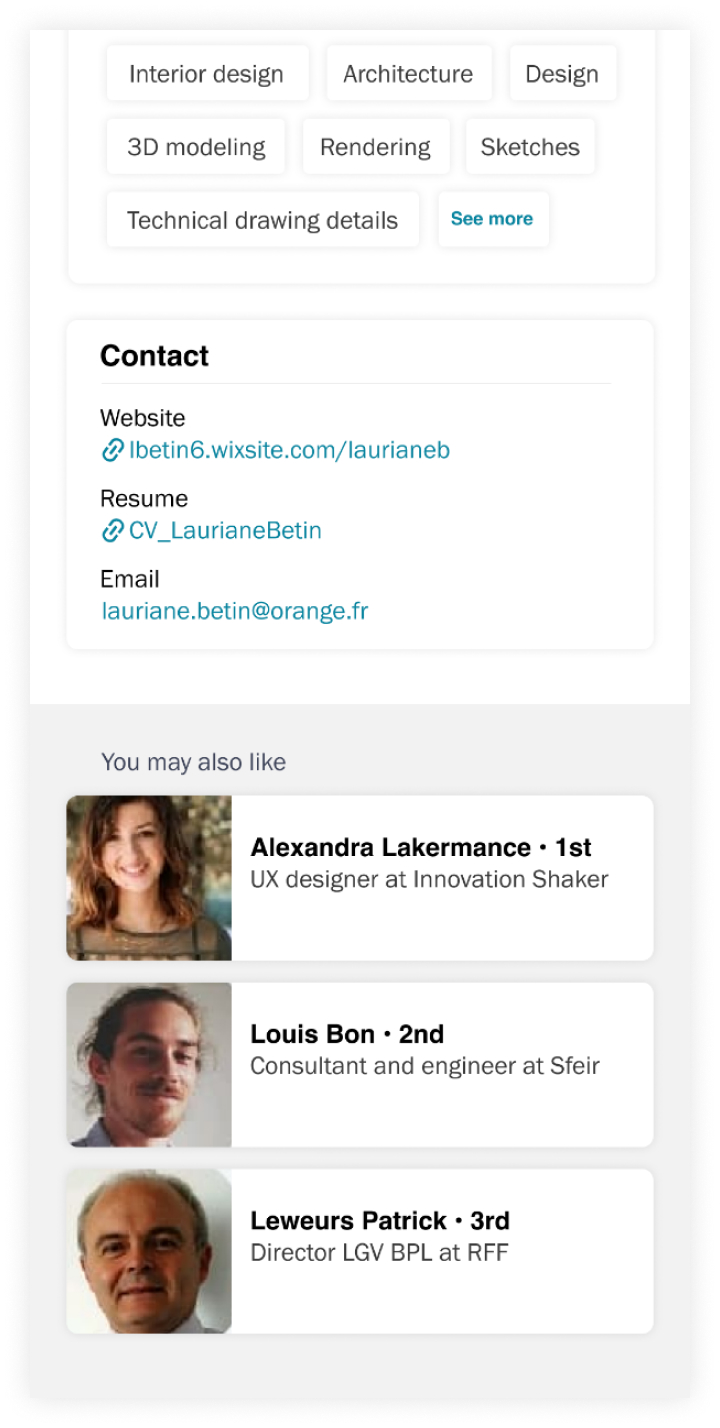
Task: Open Alexandra Lakermance's profile photo
Action: [x=149, y=878]
